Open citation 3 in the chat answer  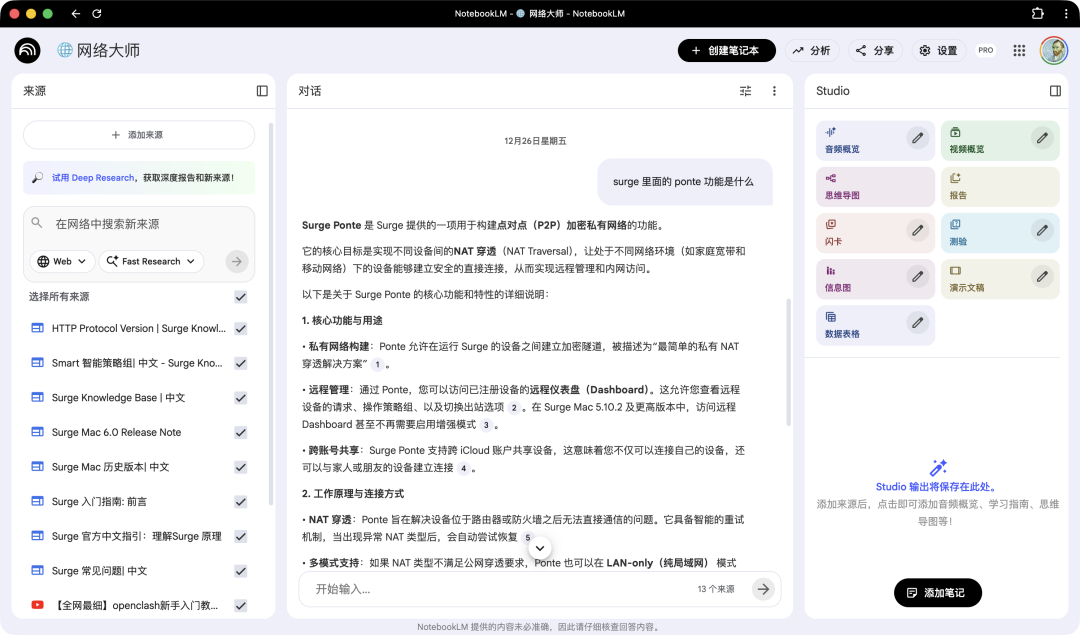tap(486, 425)
